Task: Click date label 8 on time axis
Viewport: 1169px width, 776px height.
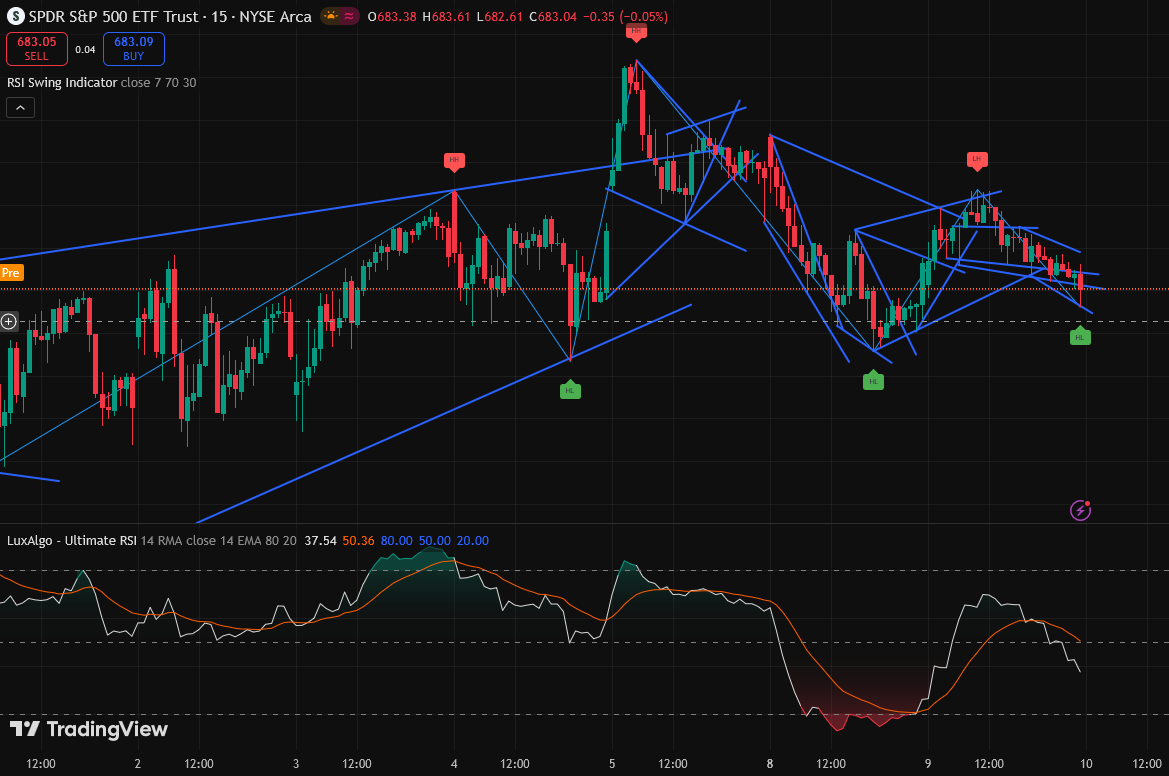Action: (x=770, y=763)
